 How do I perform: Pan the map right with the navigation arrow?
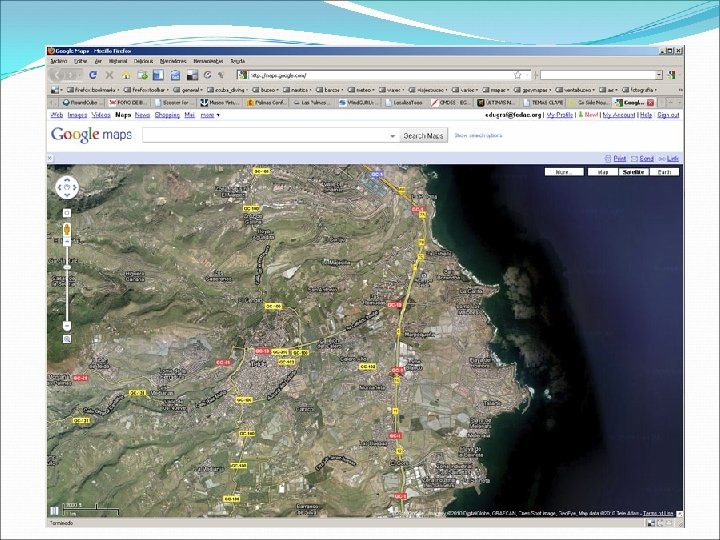click(x=75, y=187)
